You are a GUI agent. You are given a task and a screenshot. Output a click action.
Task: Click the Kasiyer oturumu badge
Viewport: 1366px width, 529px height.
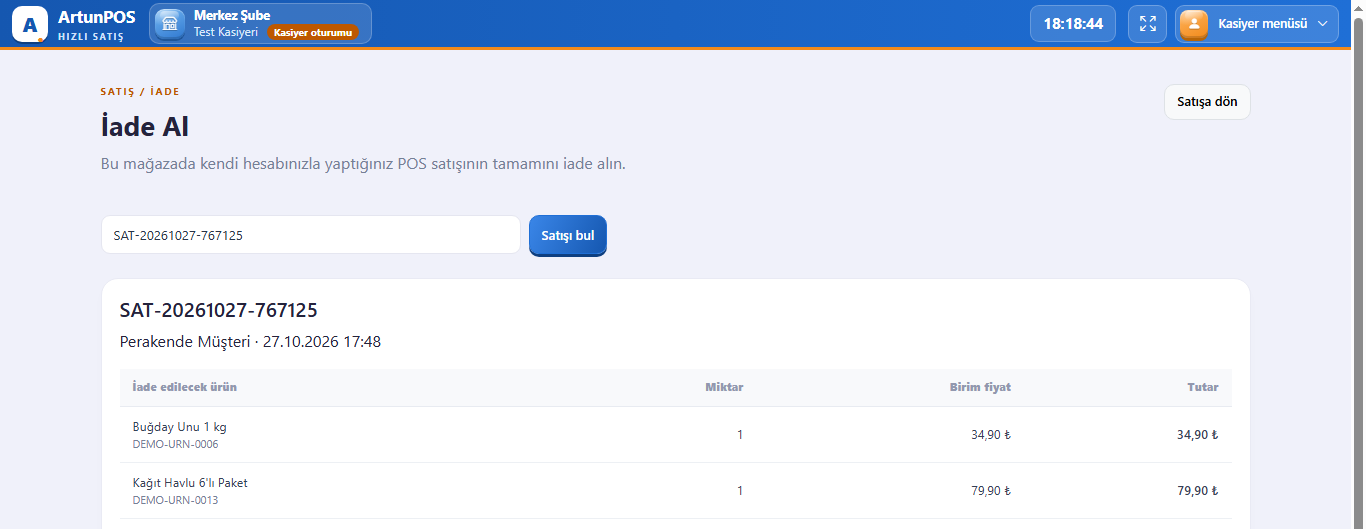pos(312,32)
